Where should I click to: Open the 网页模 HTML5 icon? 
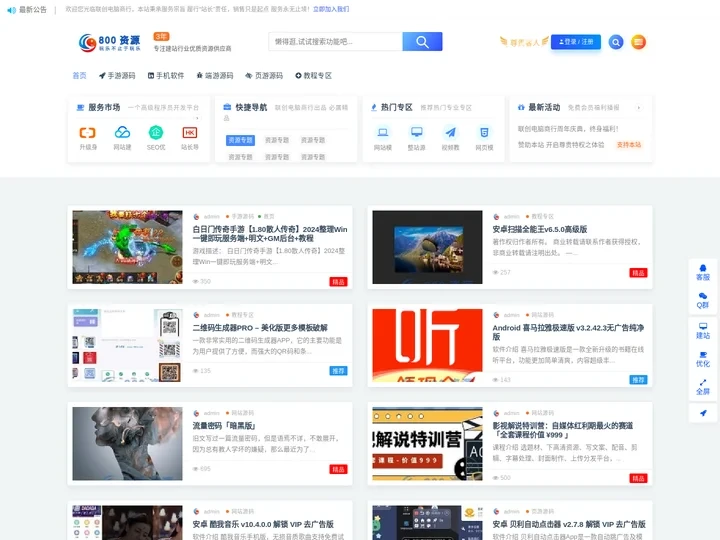point(484,133)
